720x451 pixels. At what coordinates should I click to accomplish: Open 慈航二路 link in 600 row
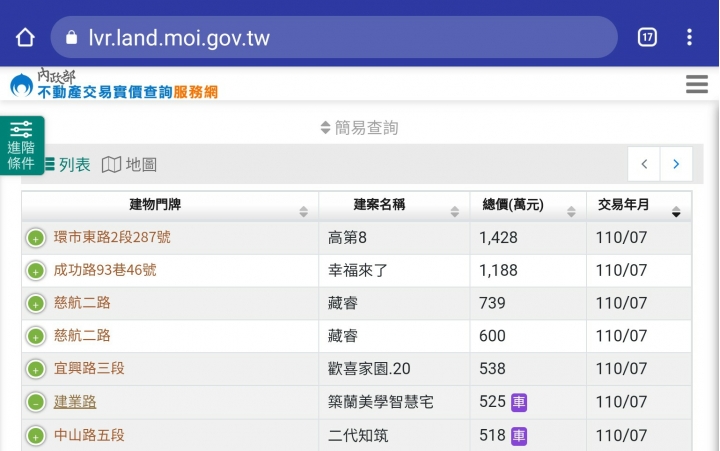(x=82, y=335)
